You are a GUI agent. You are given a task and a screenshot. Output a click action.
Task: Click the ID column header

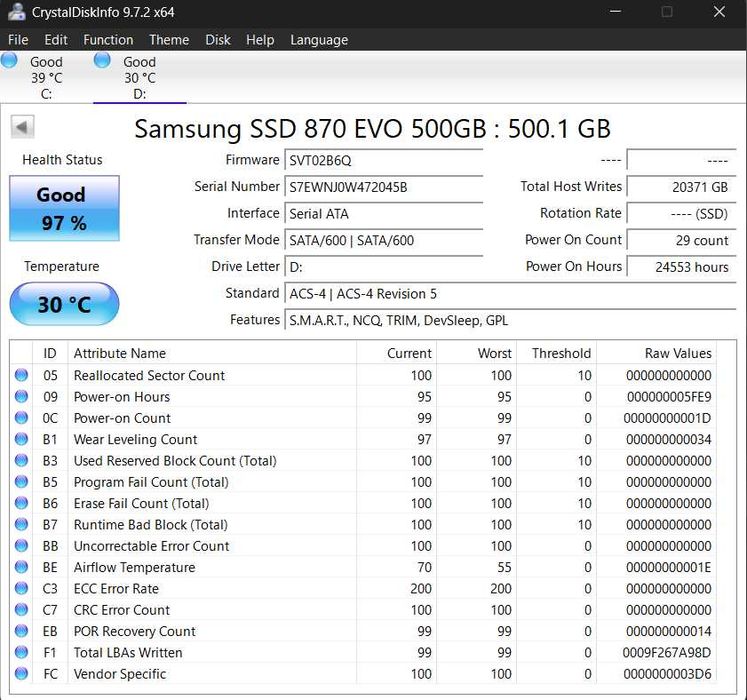(x=50, y=353)
